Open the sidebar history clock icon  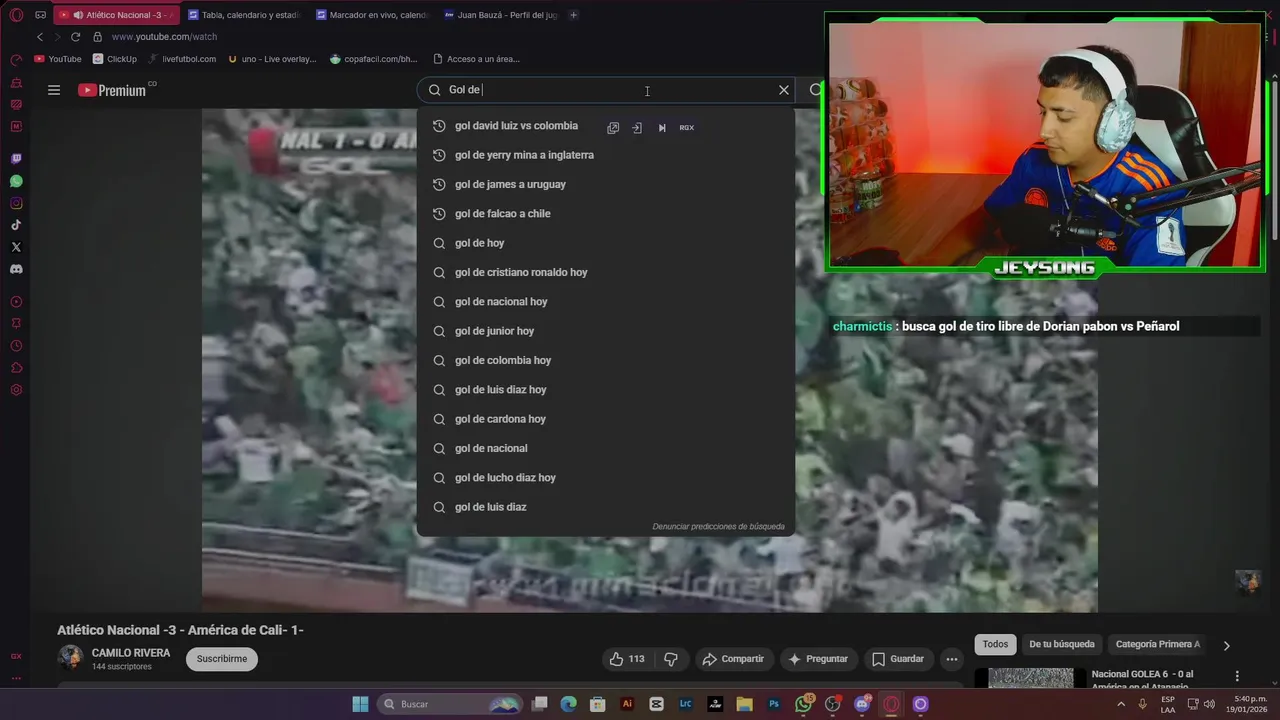click(16, 346)
